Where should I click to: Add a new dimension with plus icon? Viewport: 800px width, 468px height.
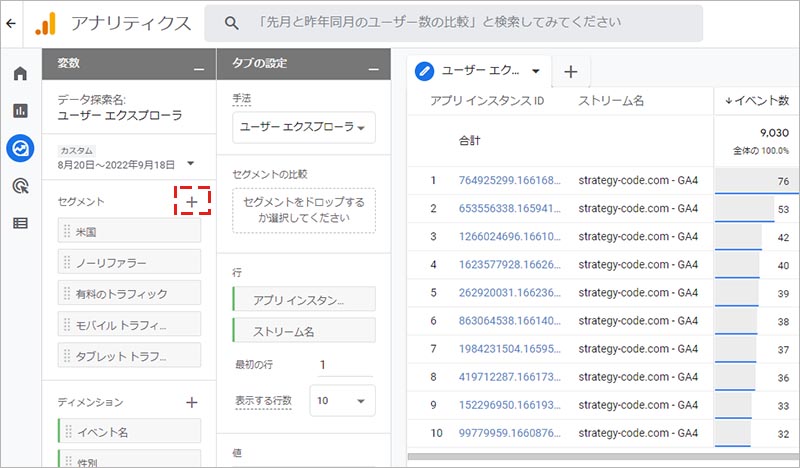(x=192, y=402)
